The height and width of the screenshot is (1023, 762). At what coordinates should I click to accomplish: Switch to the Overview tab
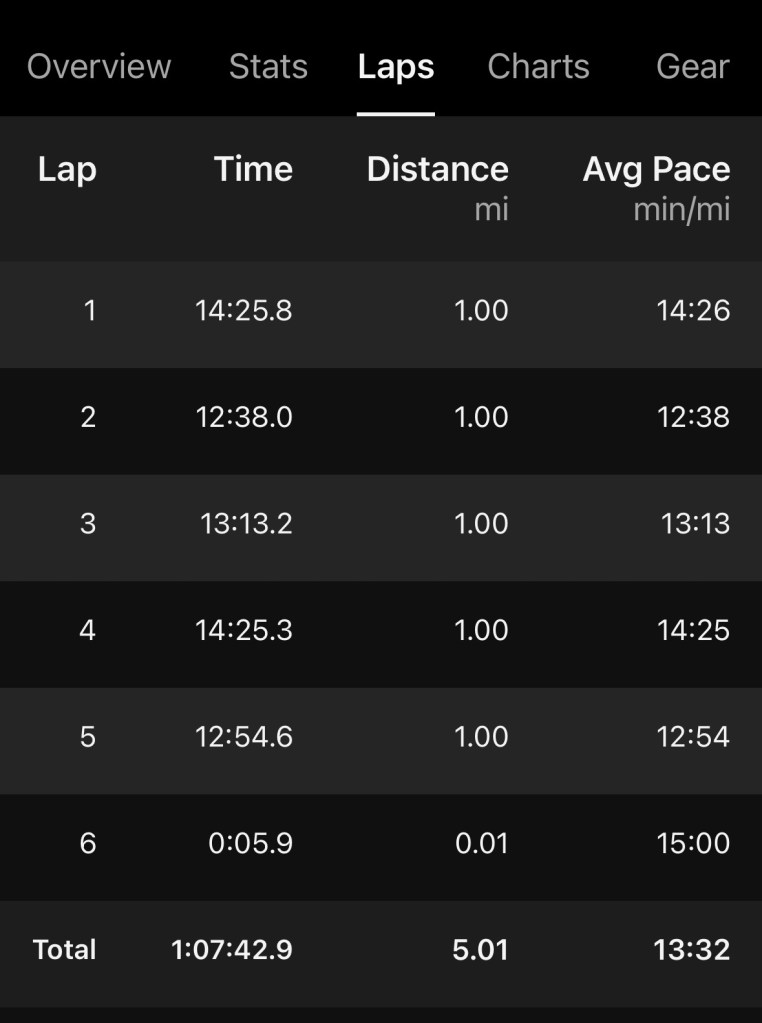point(99,66)
